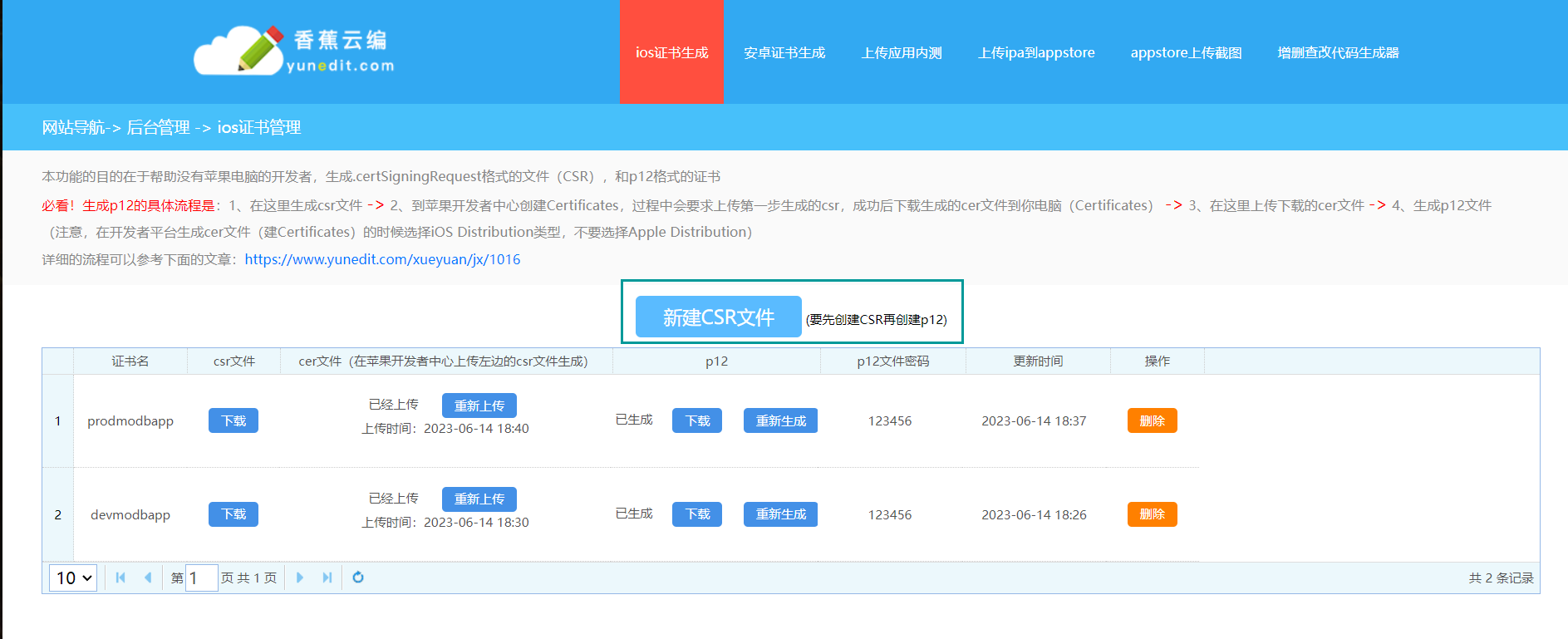This screenshot has height=639, width=1568.
Task: Click 重新上传 for prodmodbapp cer file
Action: tap(479, 406)
